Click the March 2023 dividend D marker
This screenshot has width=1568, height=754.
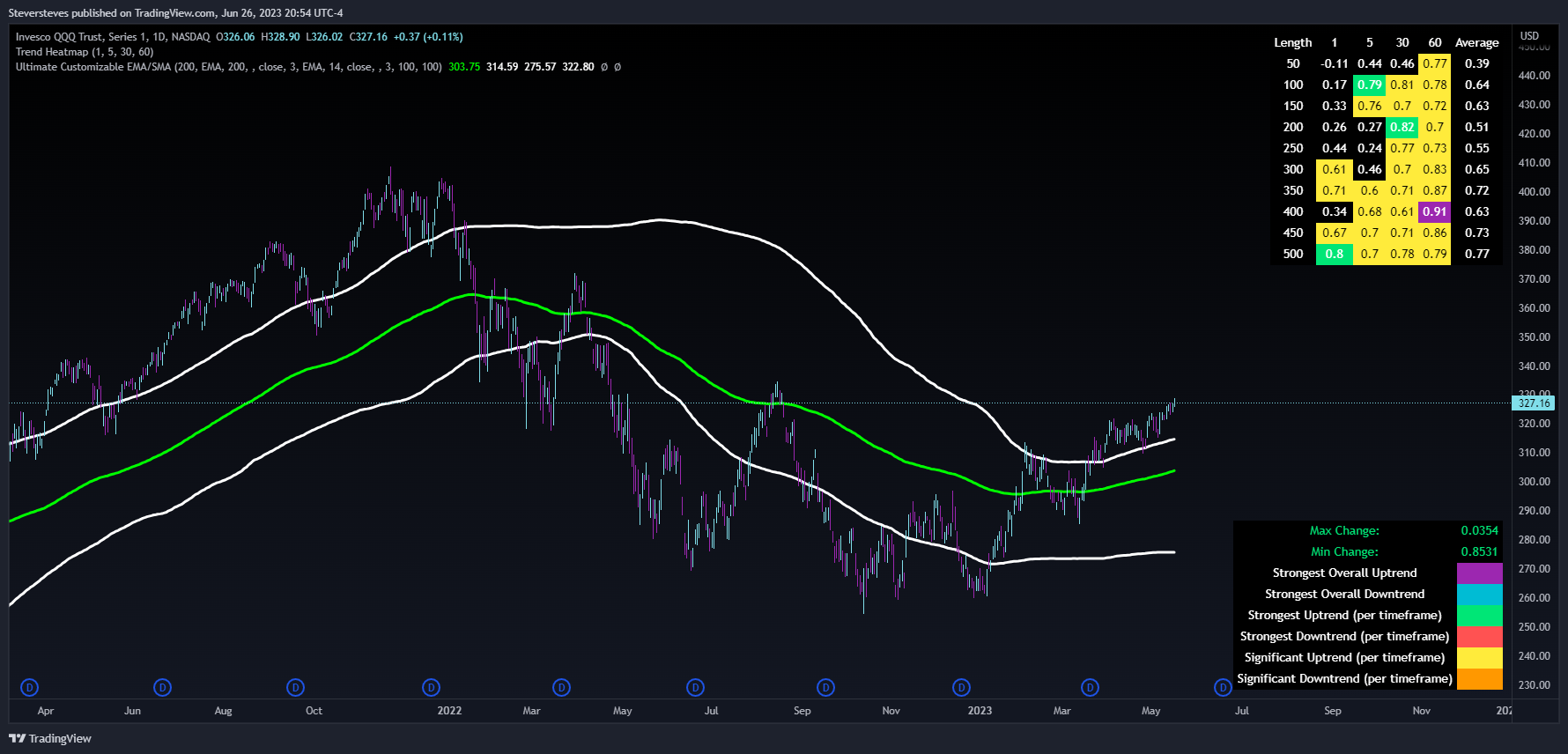[1090, 687]
